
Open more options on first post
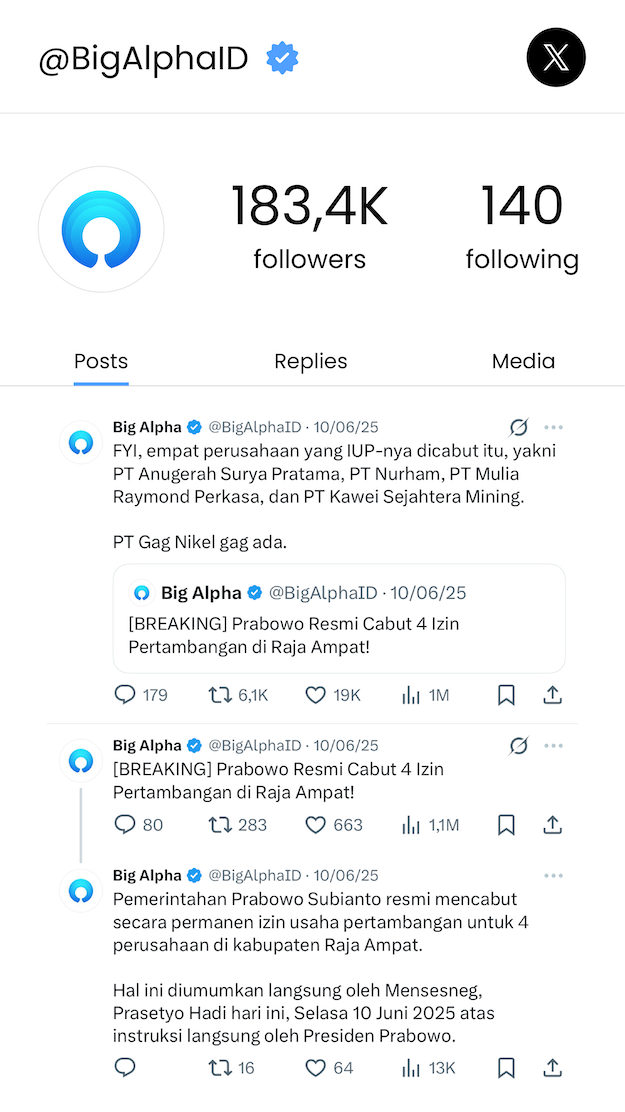[553, 428]
